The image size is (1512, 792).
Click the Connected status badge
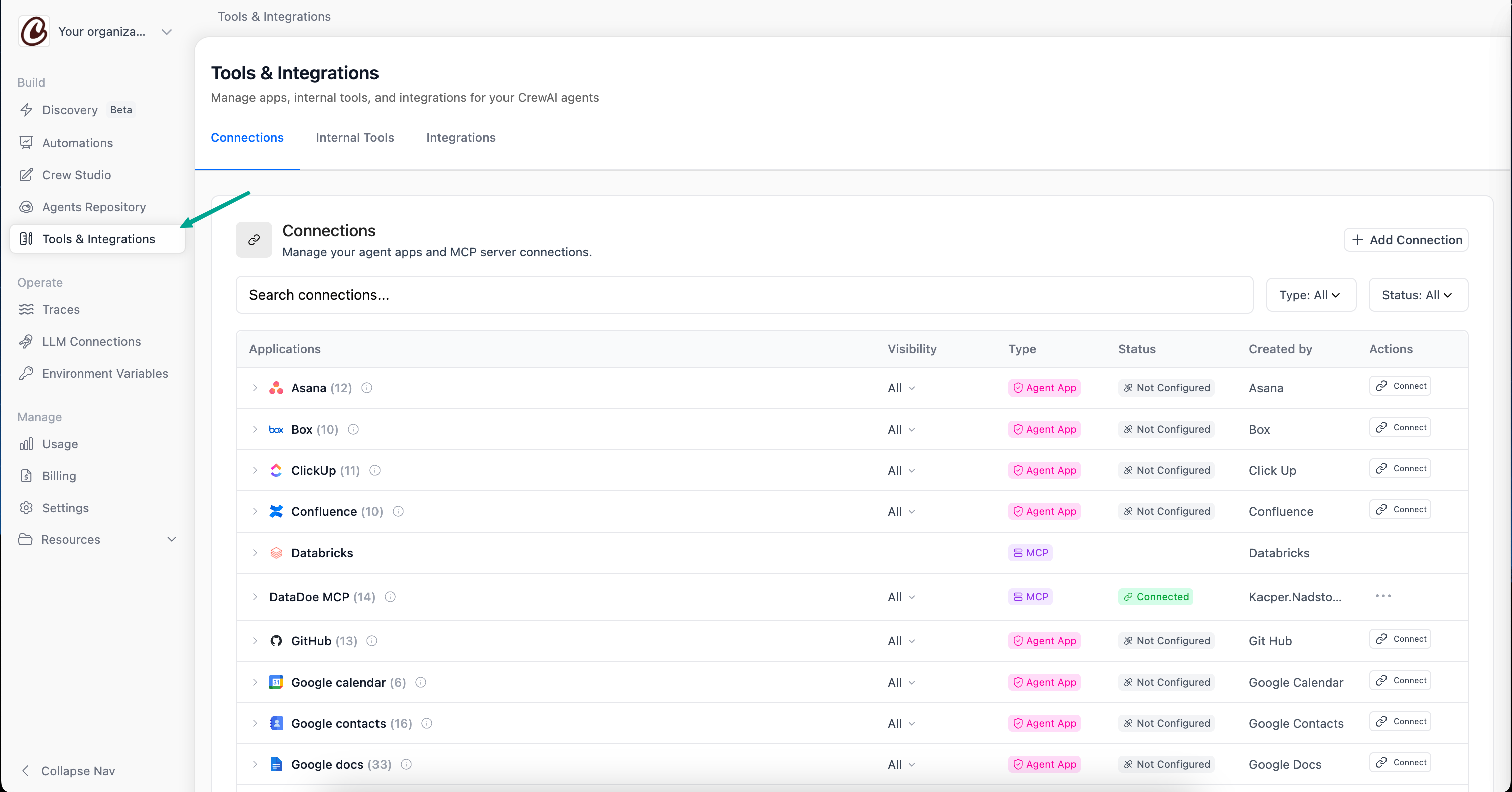[1156, 597]
